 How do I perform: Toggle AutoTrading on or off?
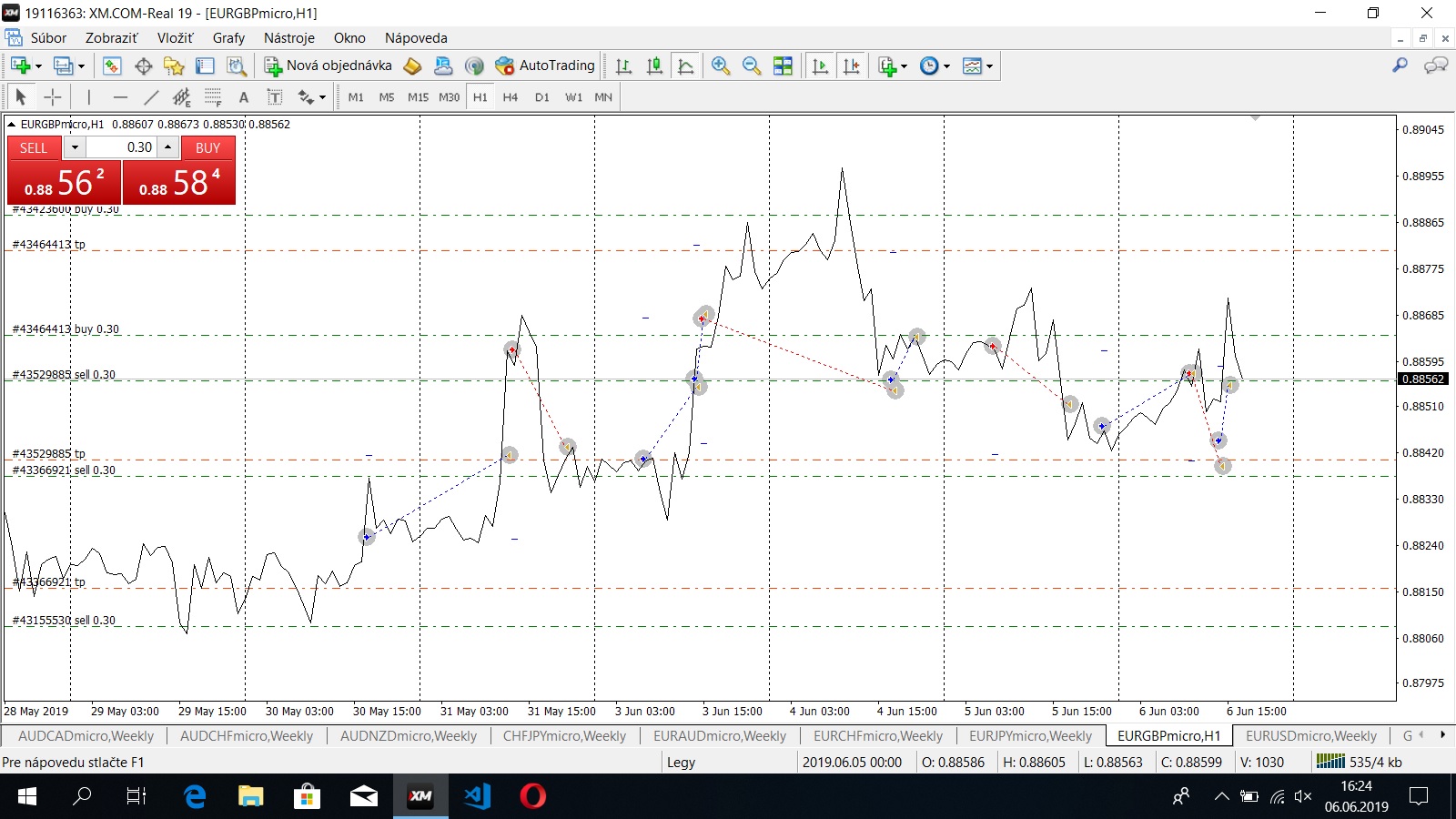point(545,66)
